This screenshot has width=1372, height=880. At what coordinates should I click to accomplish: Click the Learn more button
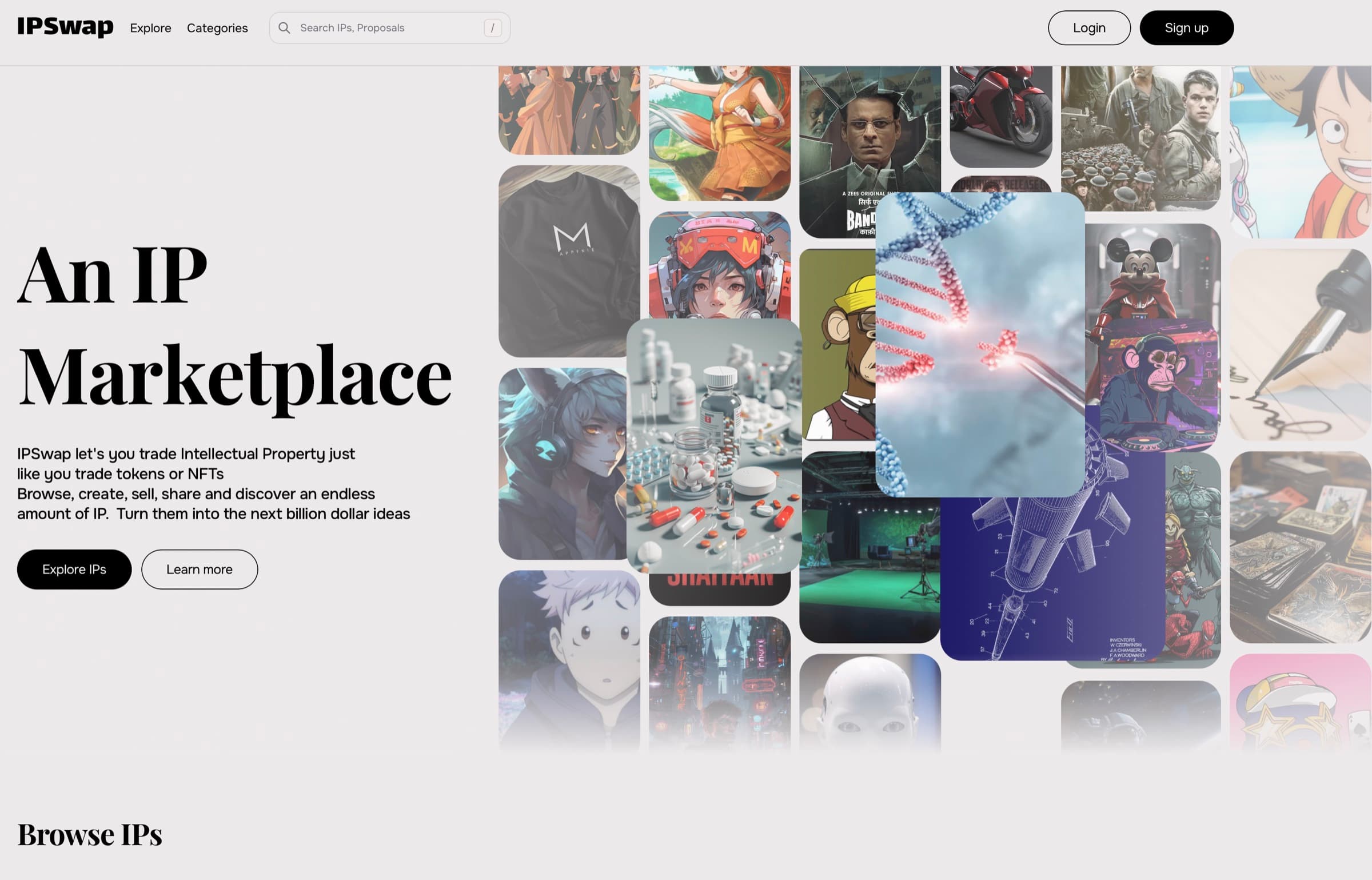[x=200, y=569]
